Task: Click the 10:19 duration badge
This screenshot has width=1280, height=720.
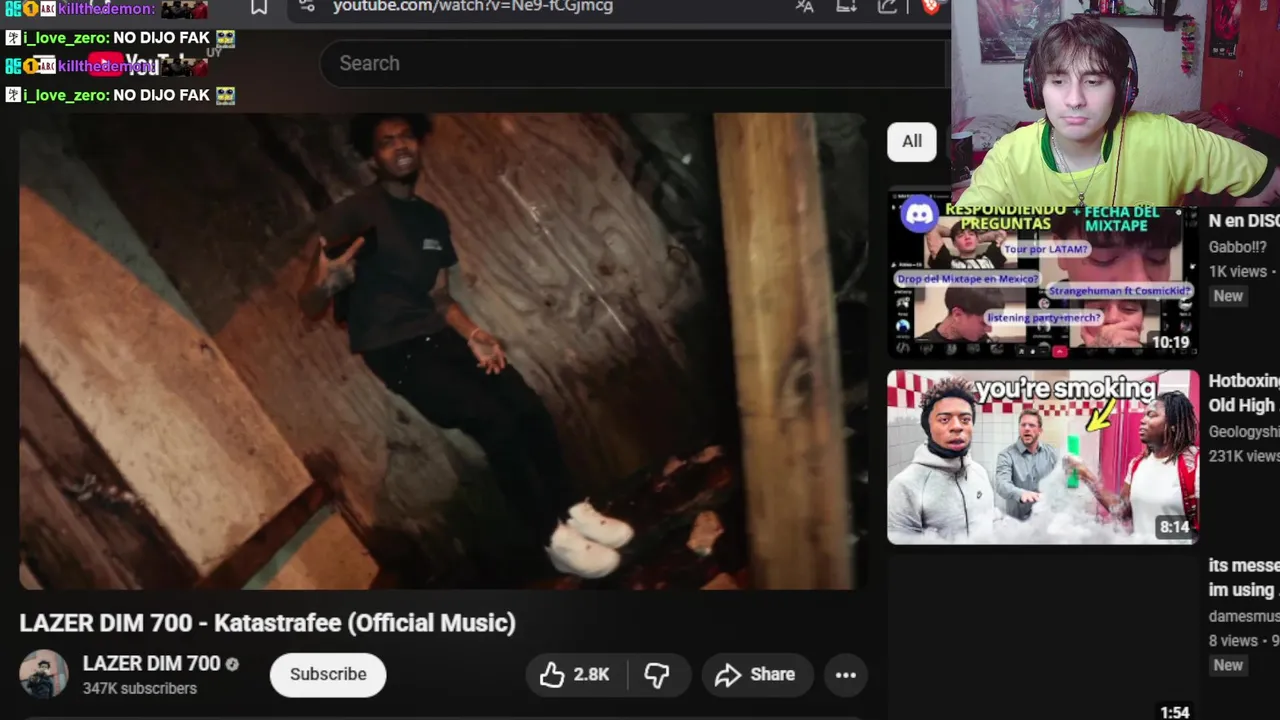Action: click(x=1170, y=342)
